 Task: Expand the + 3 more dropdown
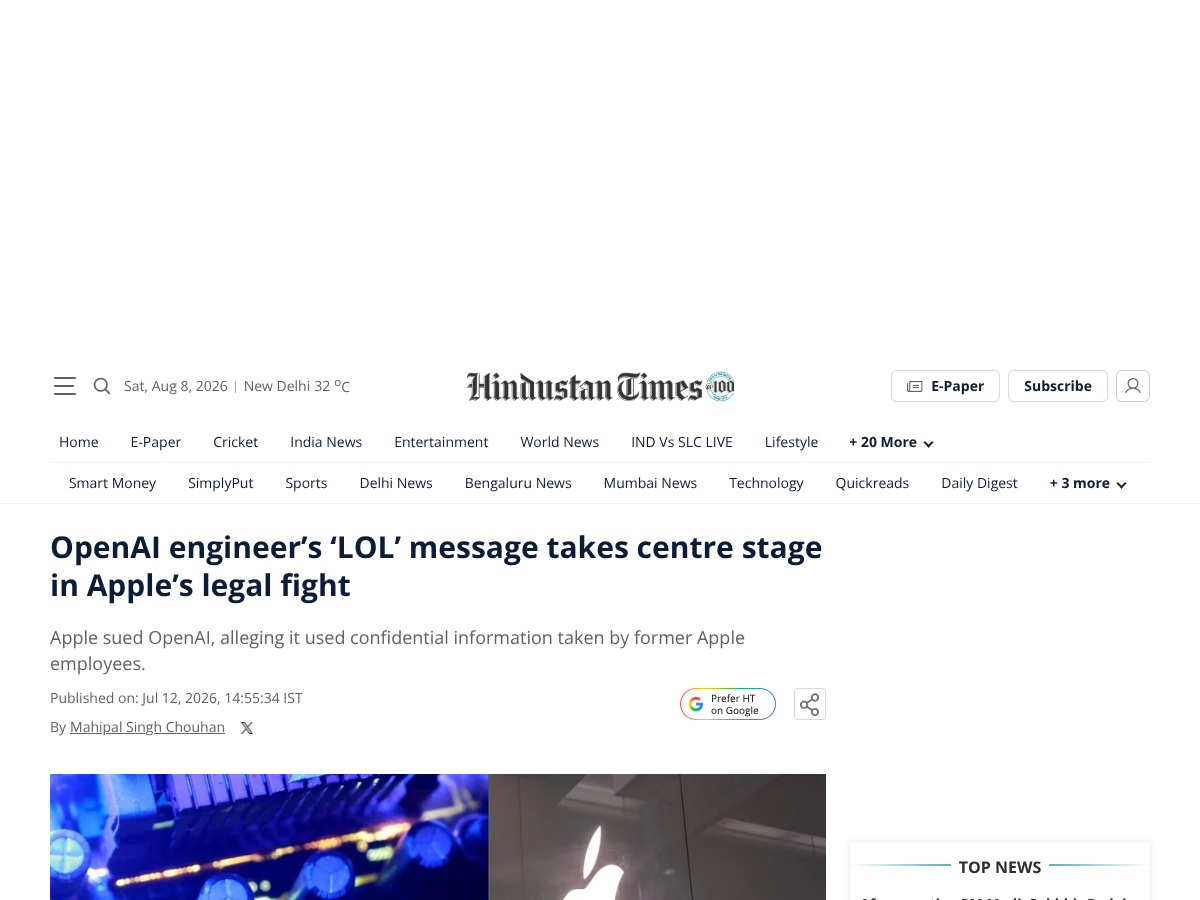(x=1088, y=483)
